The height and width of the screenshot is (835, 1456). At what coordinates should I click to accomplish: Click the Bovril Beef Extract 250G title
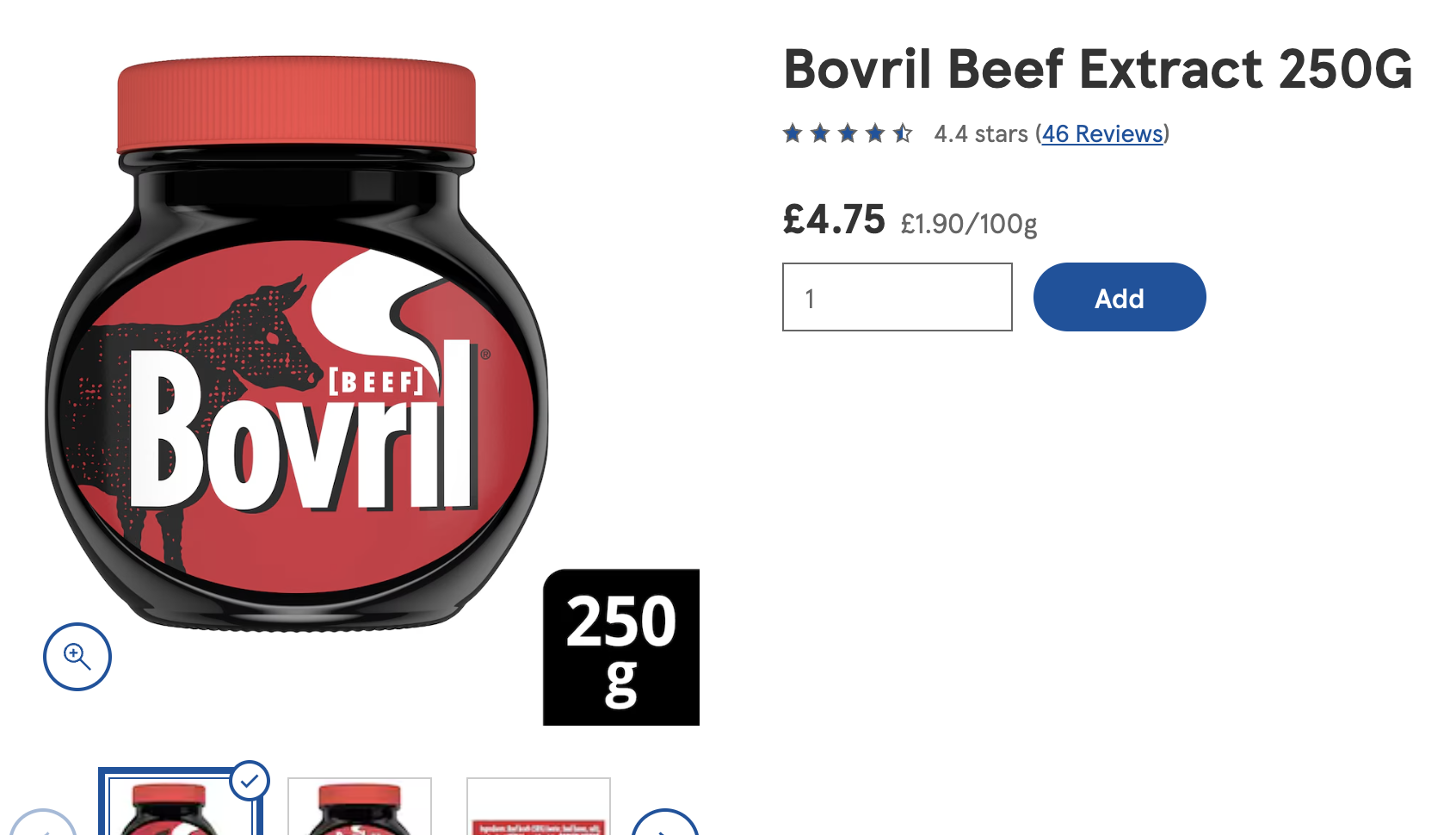[1098, 69]
